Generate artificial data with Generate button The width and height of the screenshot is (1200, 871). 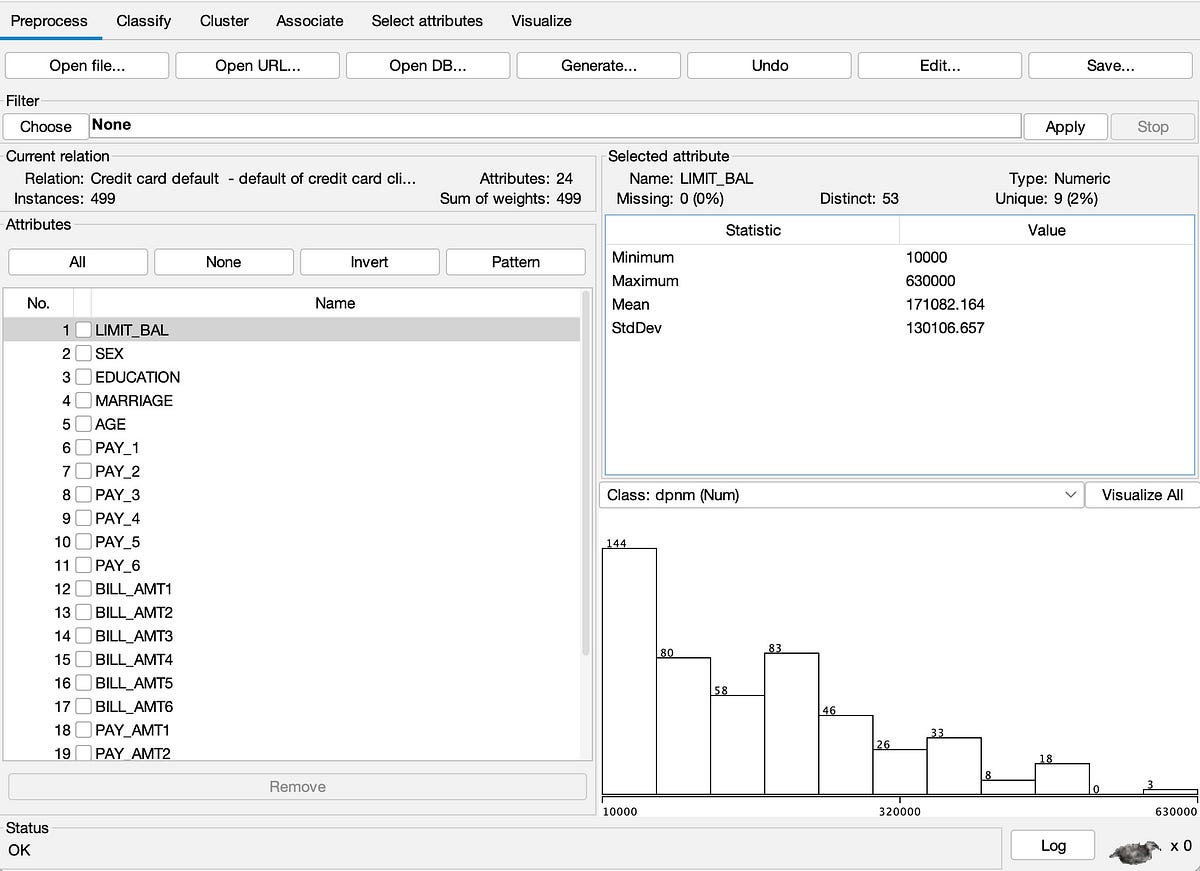[x=597, y=65]
